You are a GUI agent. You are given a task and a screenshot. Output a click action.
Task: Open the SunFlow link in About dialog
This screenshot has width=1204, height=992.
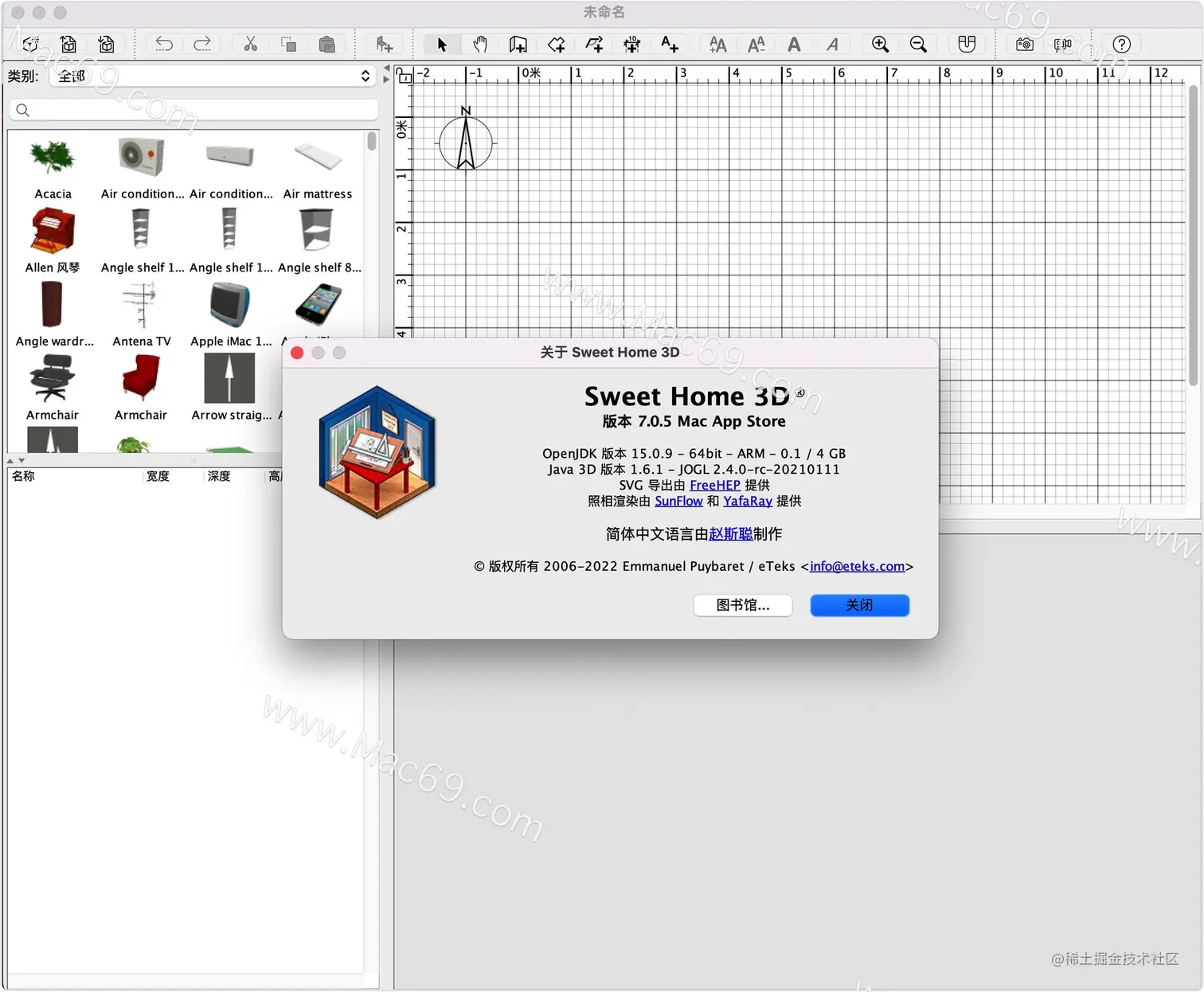coord(678,501)
